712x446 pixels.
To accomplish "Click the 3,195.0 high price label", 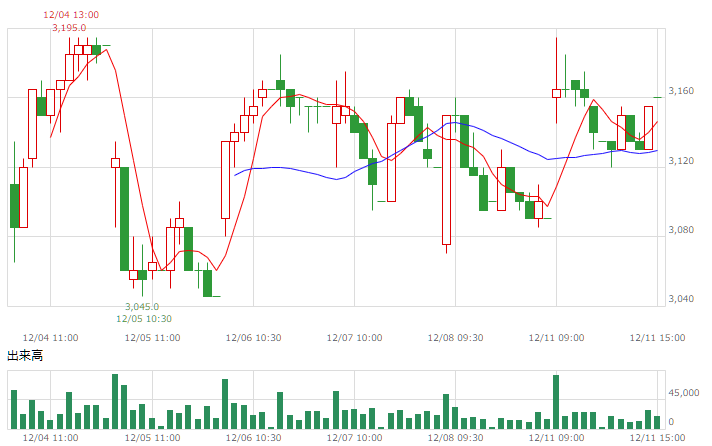I will pyautogui.click(x=69, y=28).
